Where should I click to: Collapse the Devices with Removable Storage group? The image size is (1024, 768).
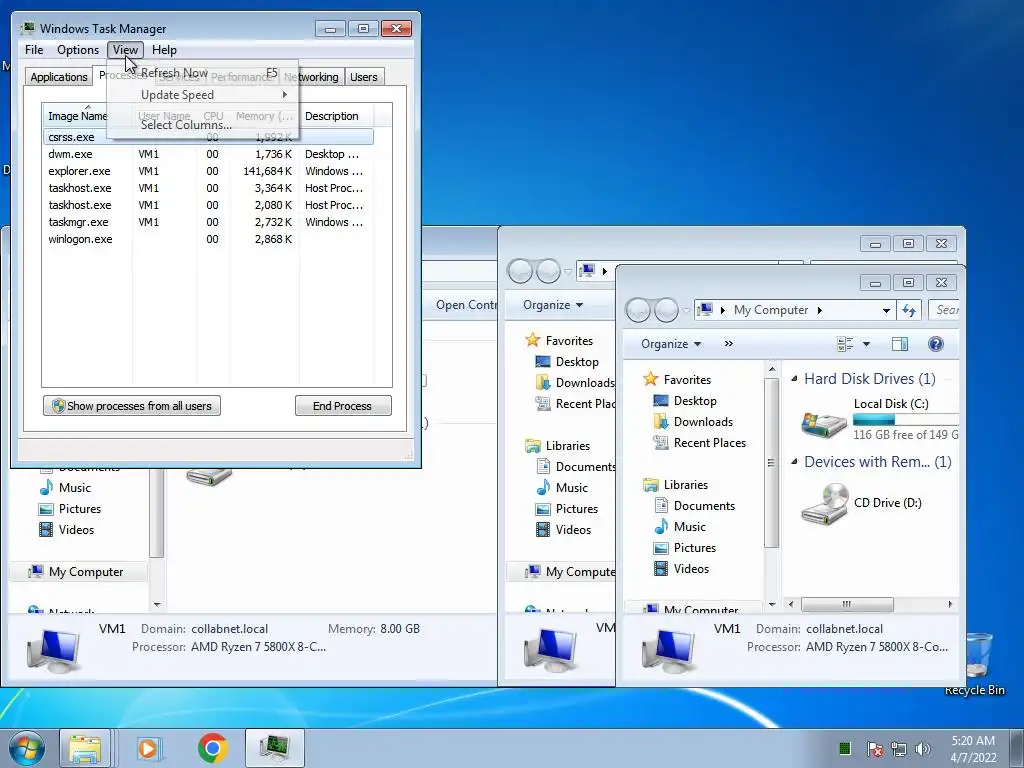pyautogui.click(x=794, y=462)
